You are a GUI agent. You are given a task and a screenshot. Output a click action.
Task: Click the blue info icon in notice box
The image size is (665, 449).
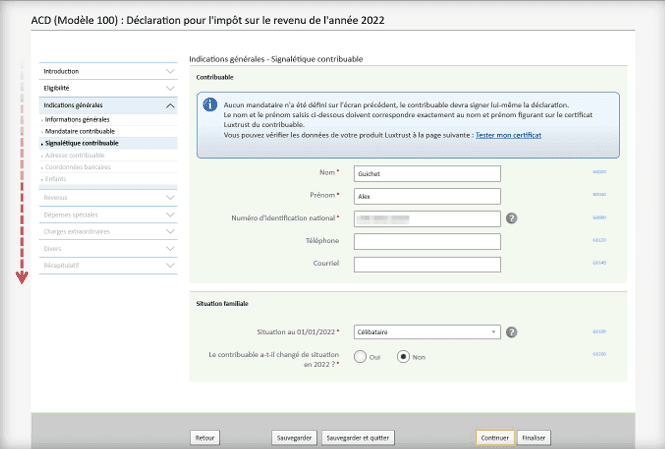point(210,104)
